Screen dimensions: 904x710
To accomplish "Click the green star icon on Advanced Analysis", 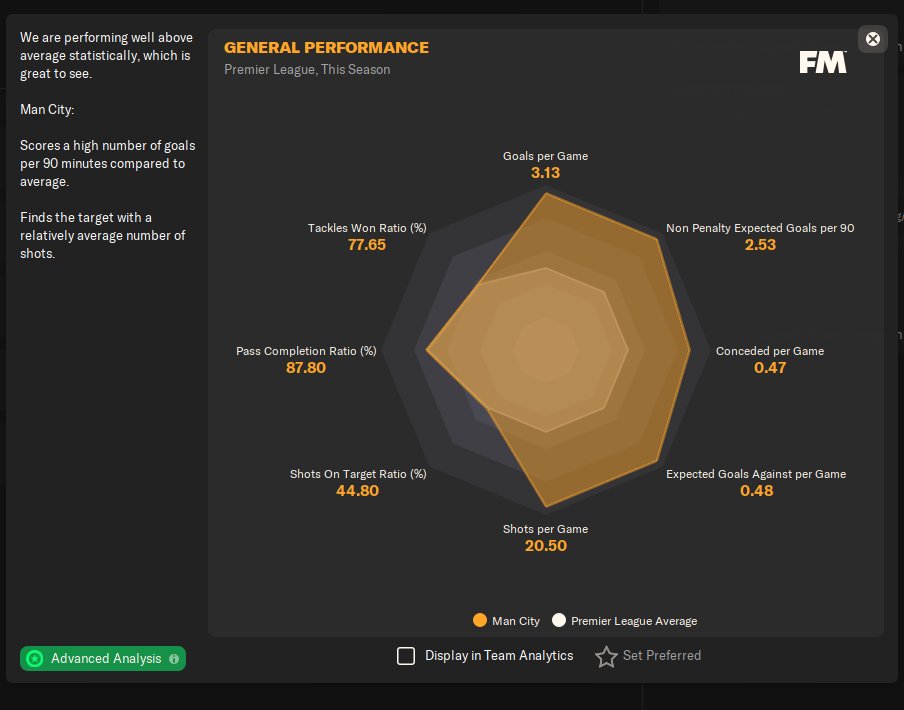I will click(x=35, y=658).
